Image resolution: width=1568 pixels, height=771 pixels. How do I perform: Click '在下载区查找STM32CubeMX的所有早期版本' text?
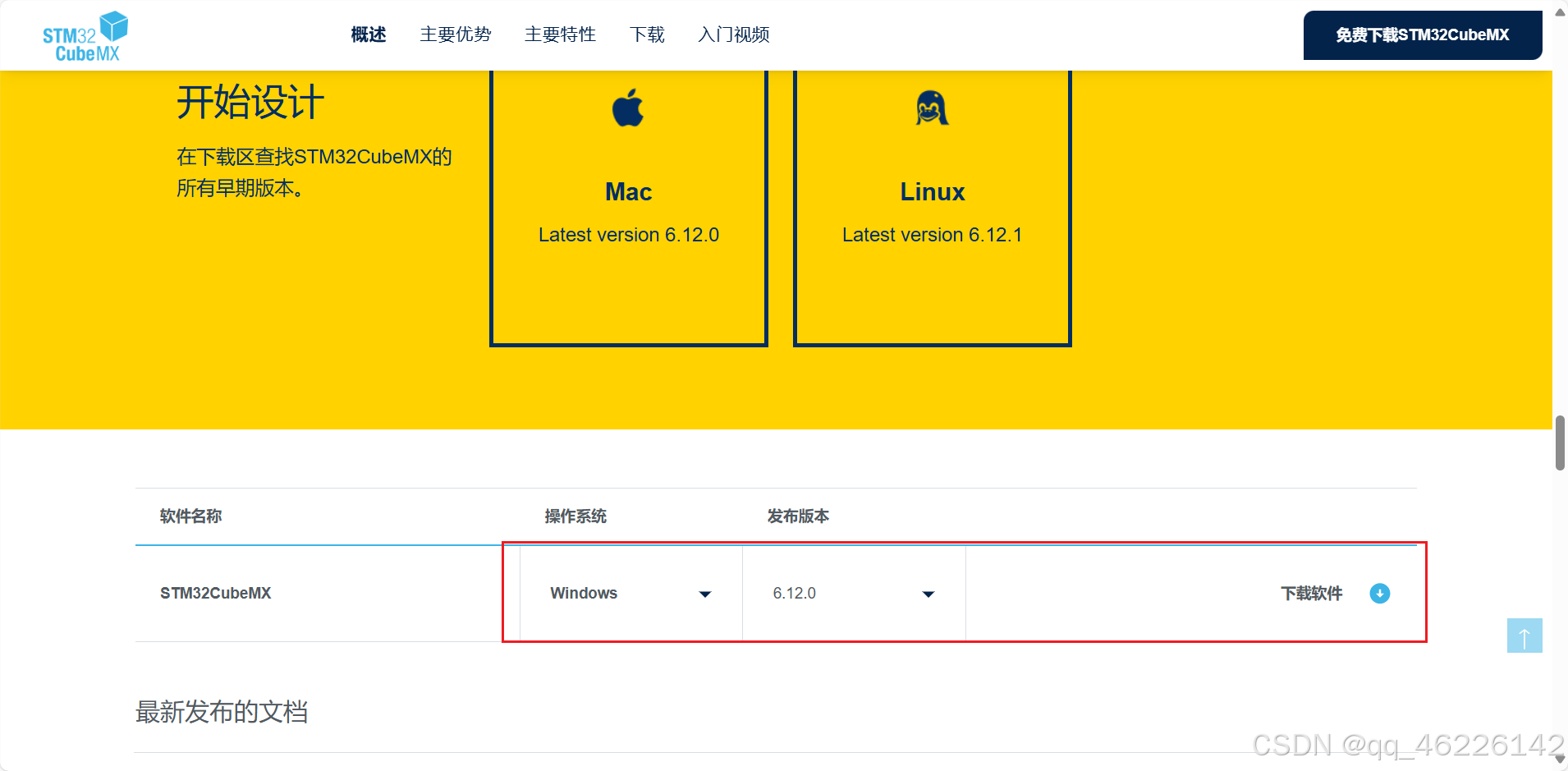314,172
